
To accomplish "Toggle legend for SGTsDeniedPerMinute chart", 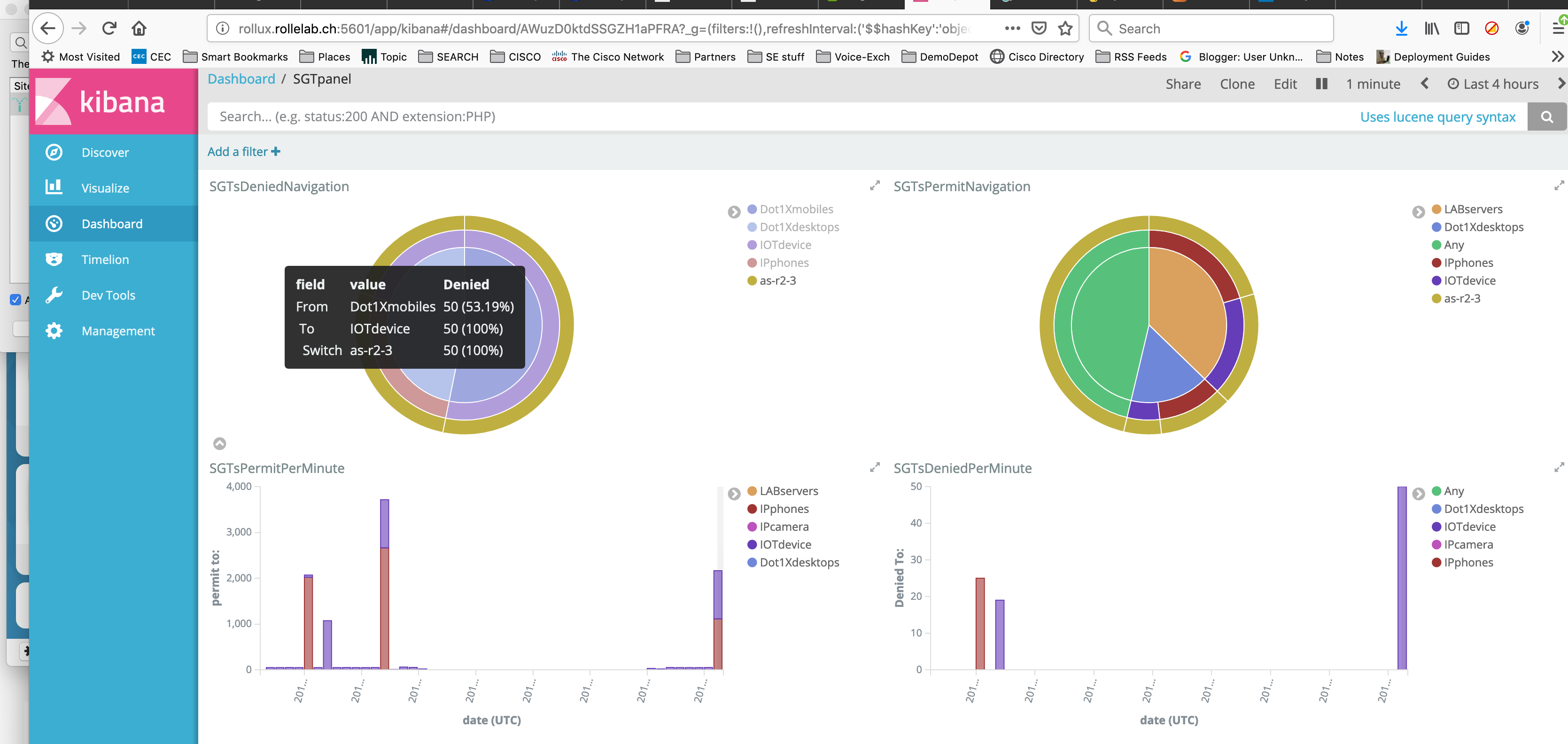I will pyautogui.click(x=1418, y=494).
